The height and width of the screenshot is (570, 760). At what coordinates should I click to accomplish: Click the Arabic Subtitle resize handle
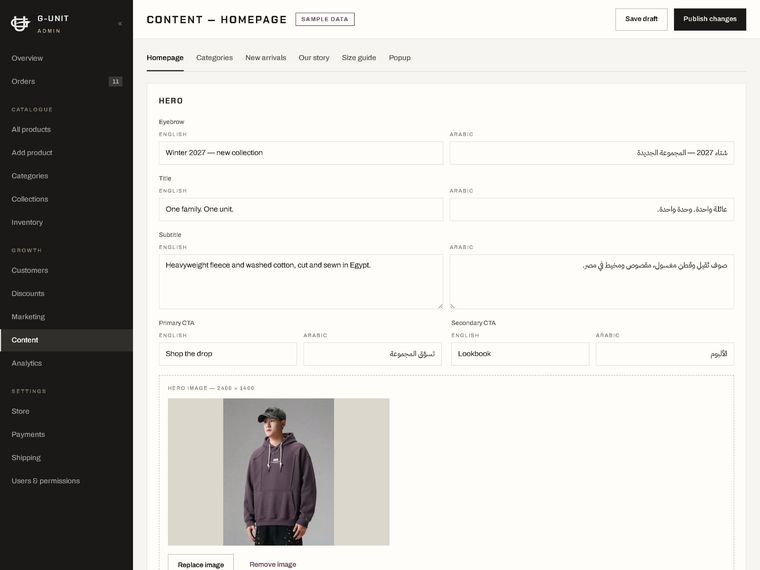pos(452,306)
